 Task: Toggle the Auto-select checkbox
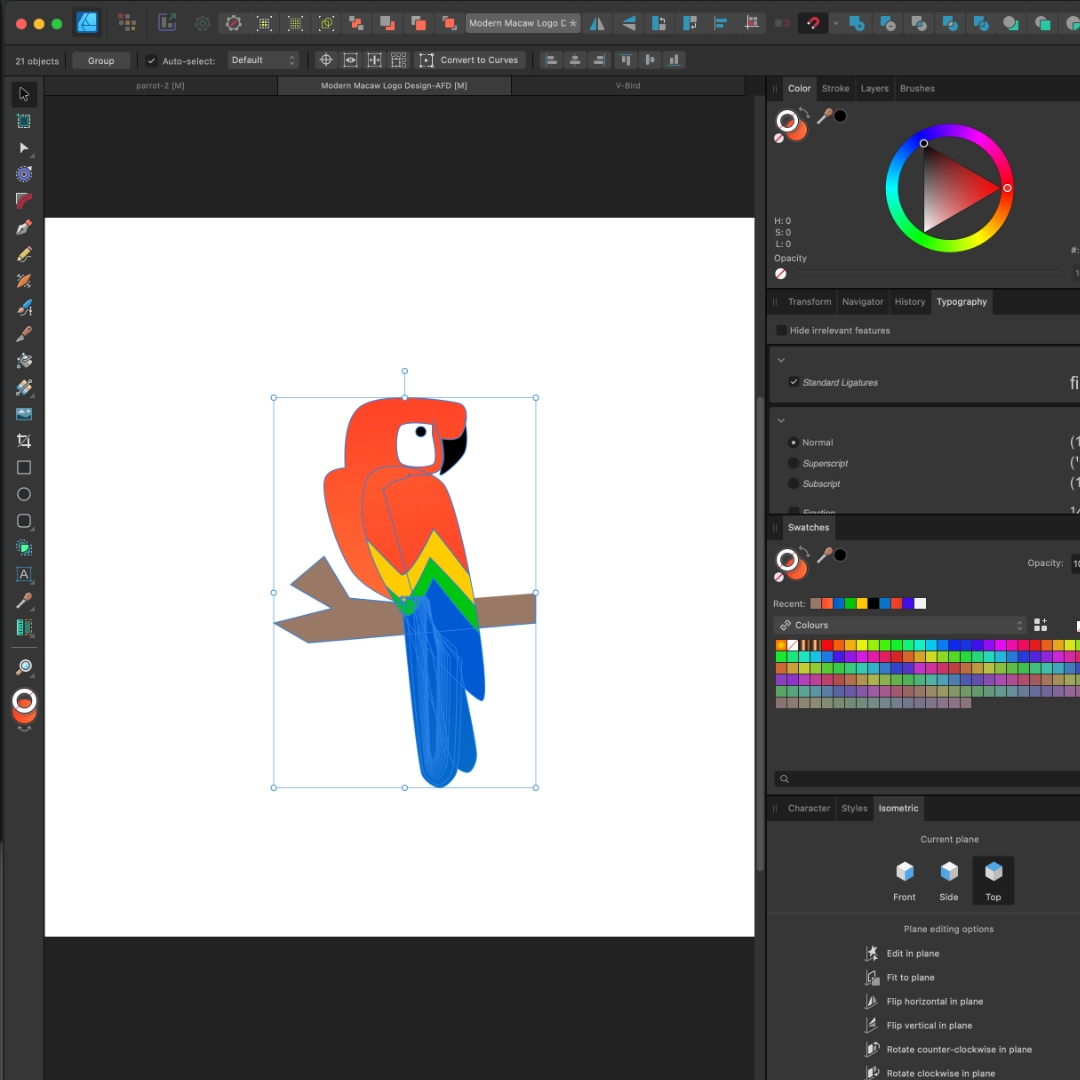point(151,61)
